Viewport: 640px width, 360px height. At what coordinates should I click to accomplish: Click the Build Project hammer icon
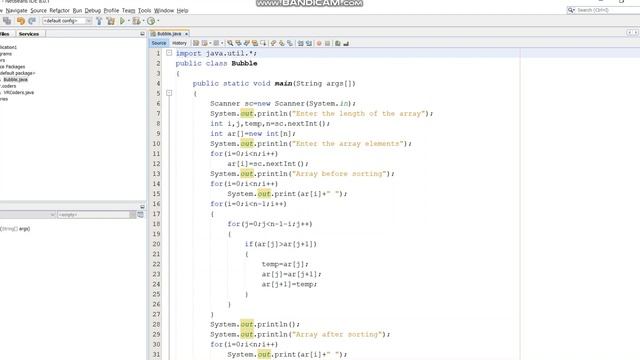tap(99, 21)
